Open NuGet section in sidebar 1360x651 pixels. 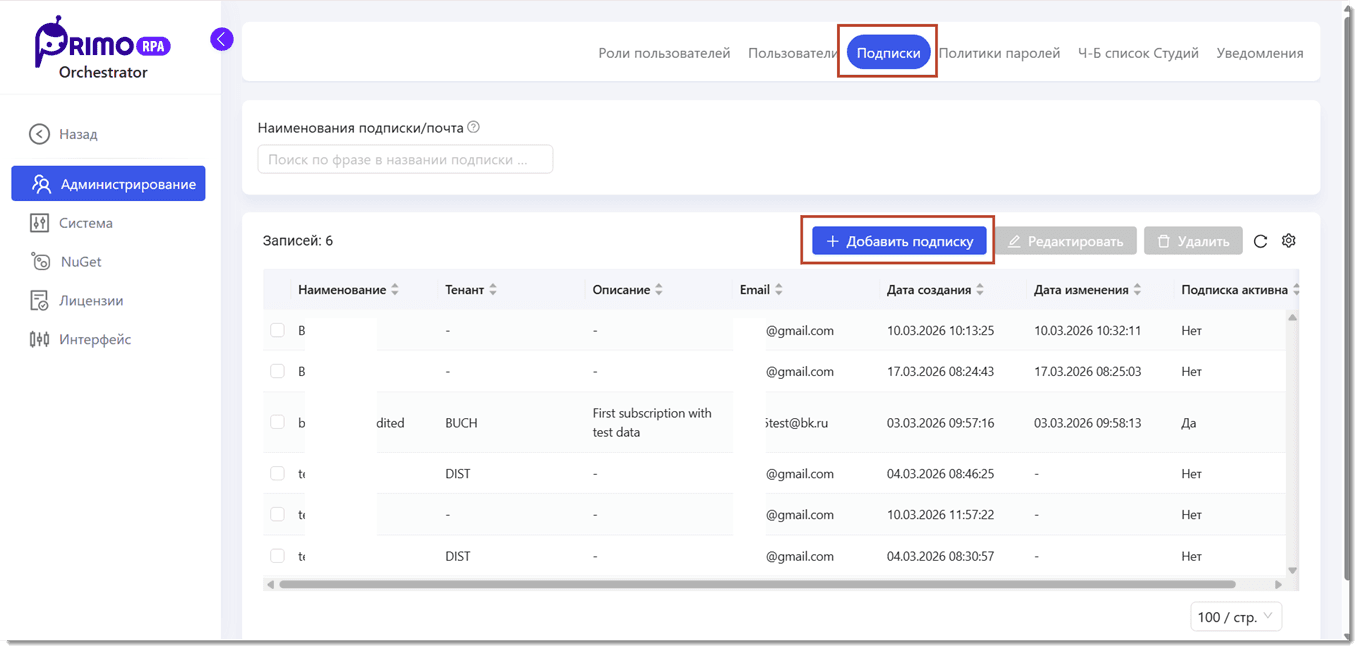(80, 262)
